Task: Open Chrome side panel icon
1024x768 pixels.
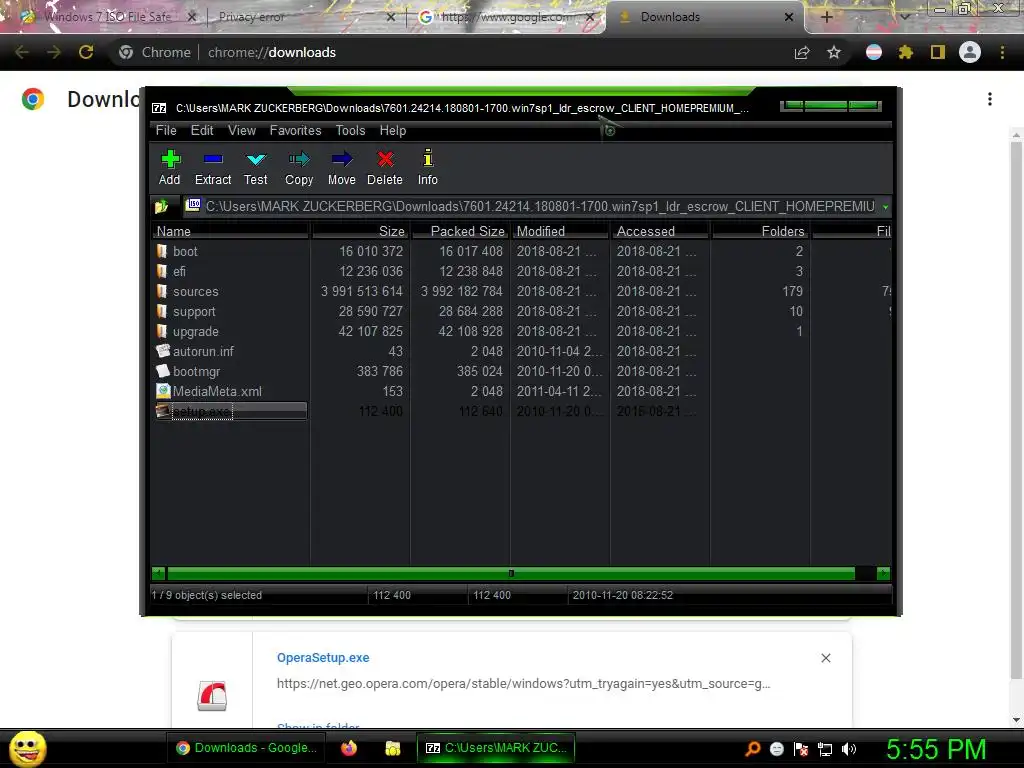Action: coord(938,52)
